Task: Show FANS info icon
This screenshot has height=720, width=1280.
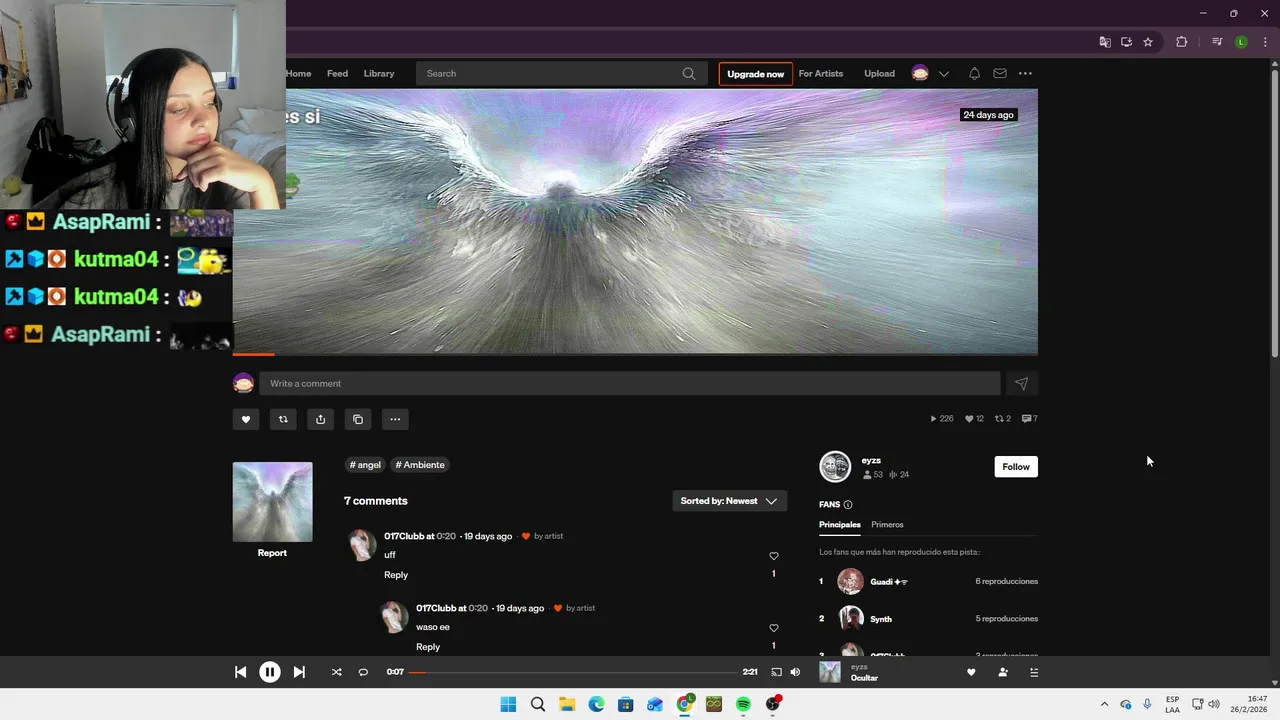Action: click(x=848, y=505)
